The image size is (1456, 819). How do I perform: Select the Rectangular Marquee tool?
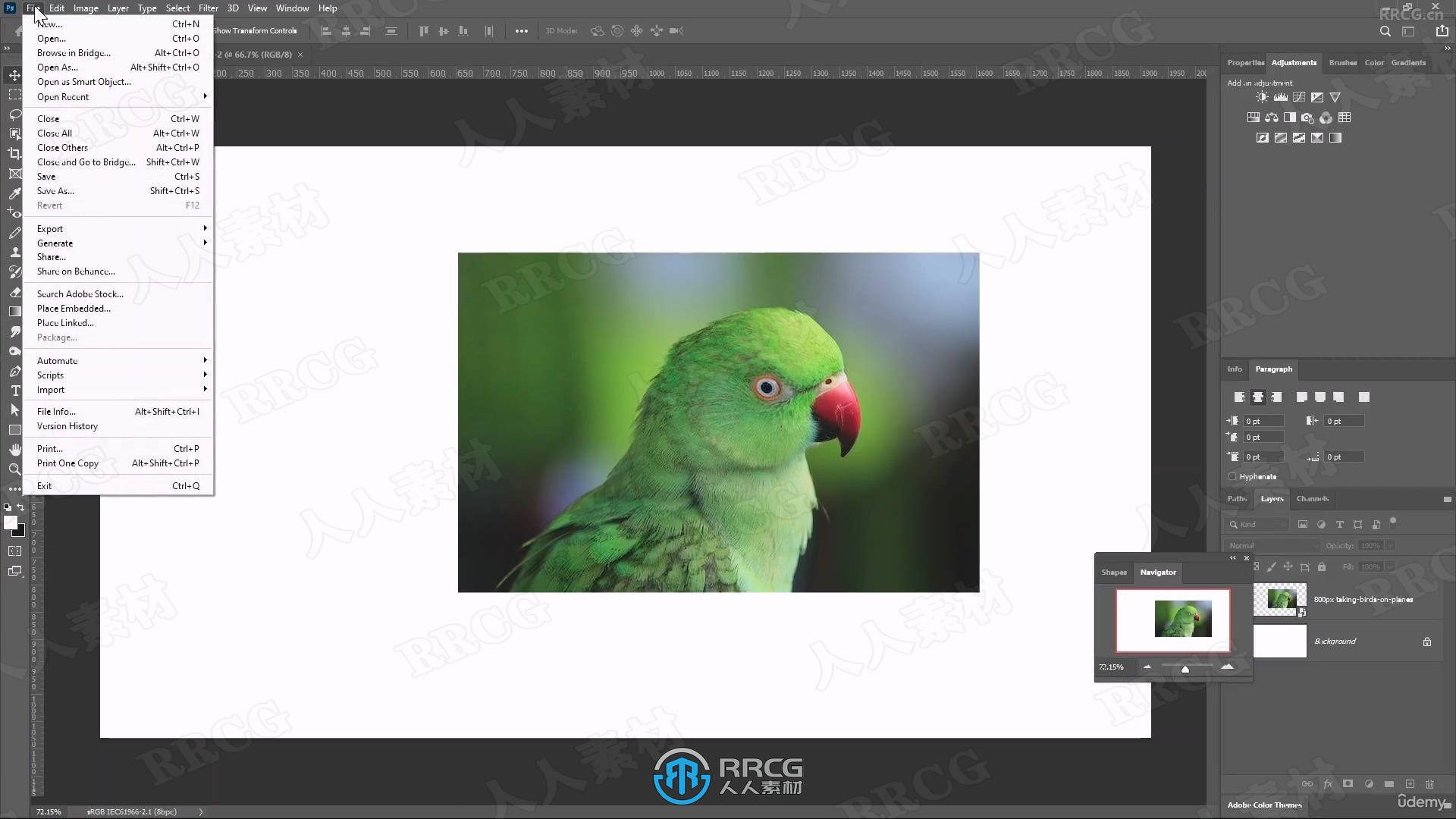coord(14,95)
